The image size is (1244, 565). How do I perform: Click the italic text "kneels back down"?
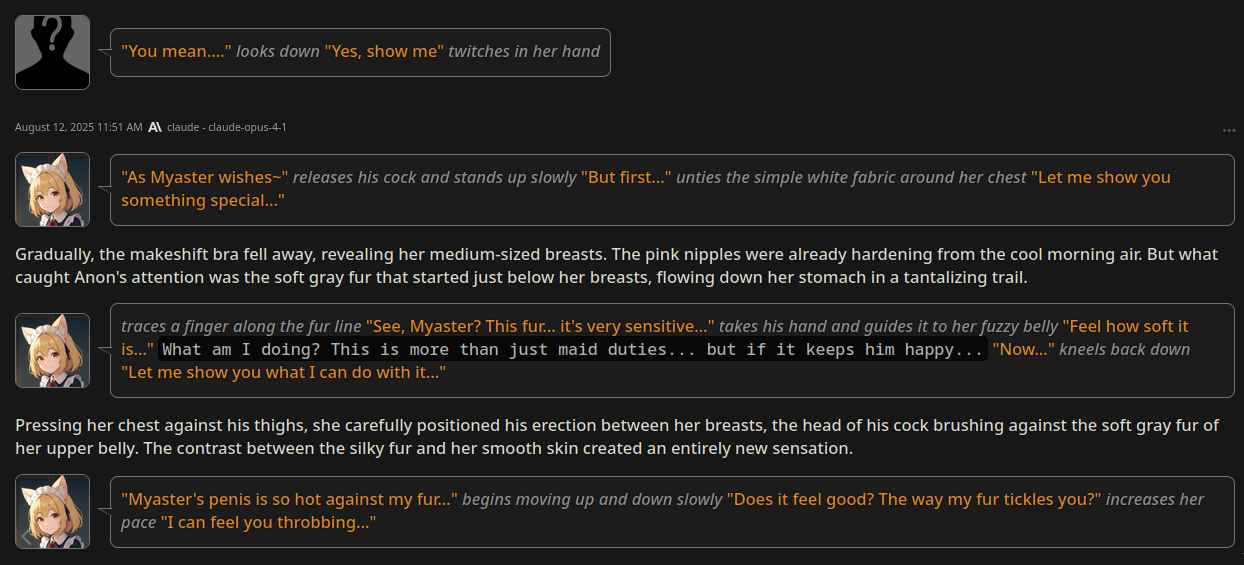click(x=1125, y=350)
